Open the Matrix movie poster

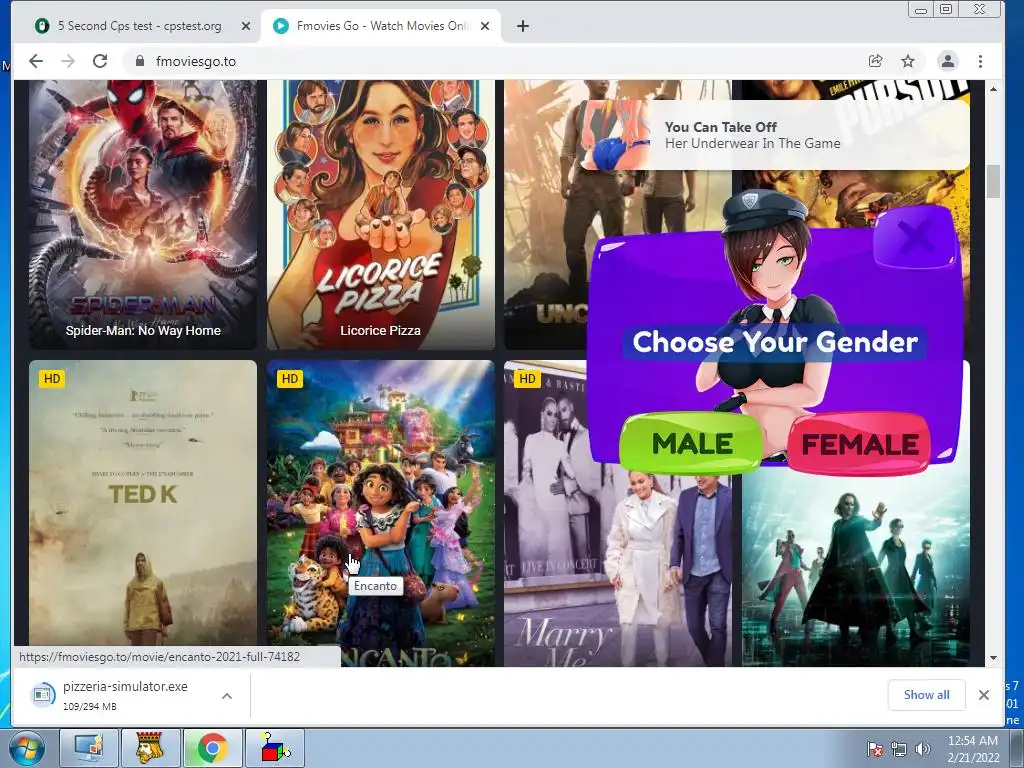[x=856, y=568]
